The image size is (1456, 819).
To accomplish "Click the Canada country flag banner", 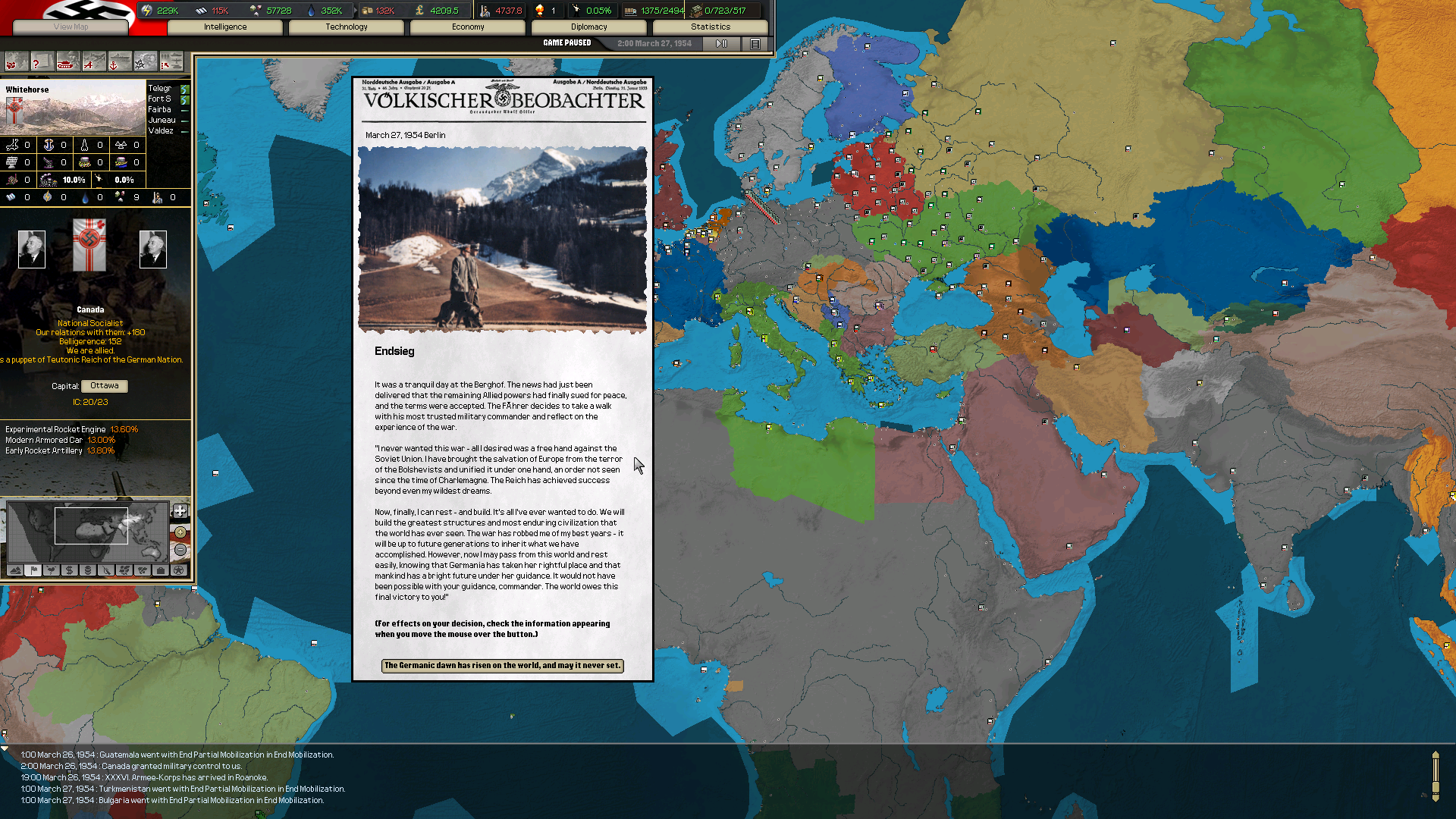I will tap(89, 245).
